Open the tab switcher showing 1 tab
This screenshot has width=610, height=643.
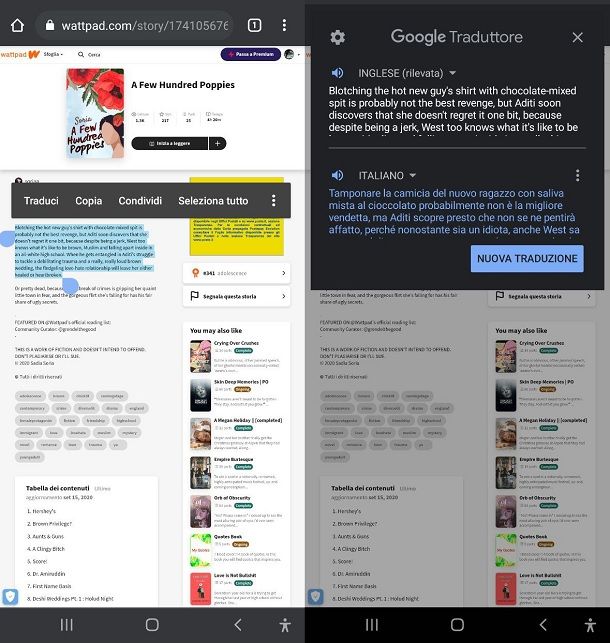pyautogui.click(x=254, y=25)
